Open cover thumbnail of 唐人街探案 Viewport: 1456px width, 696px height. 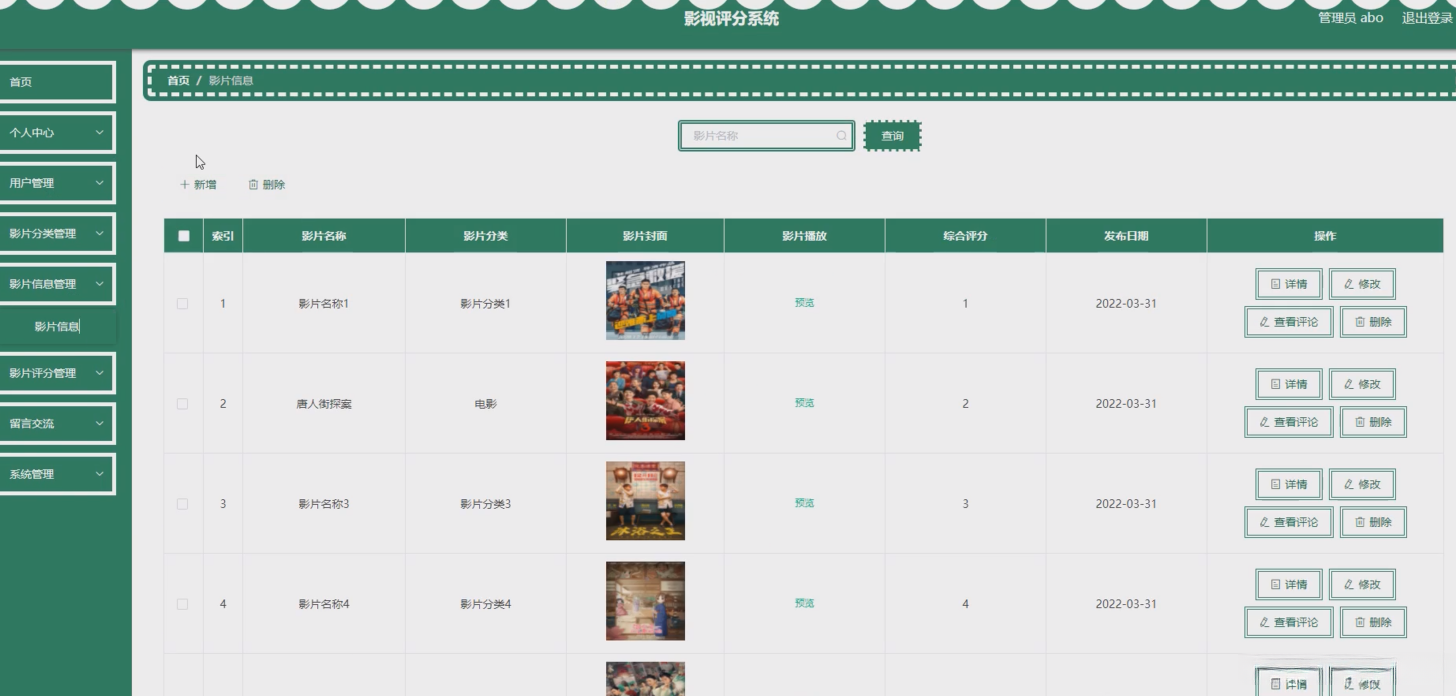click(645, 401)
